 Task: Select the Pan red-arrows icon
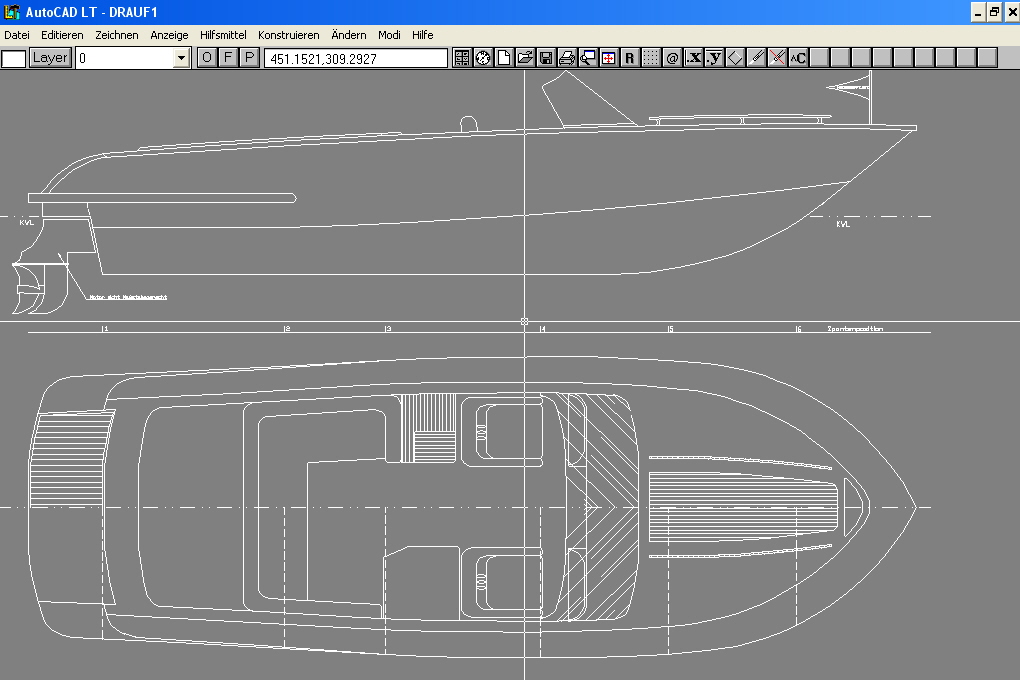(x=608, y=58)
